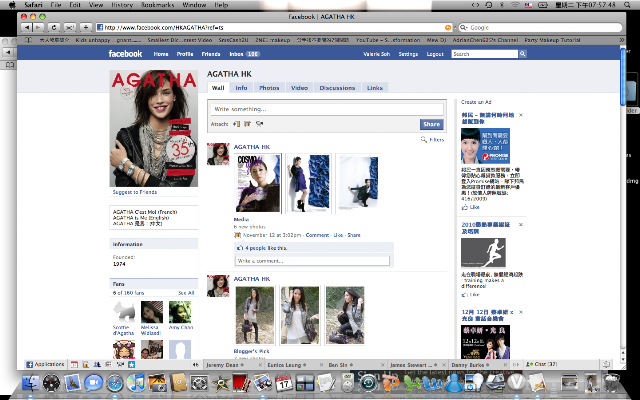Show next chat tabs with the right arrow

516,364
